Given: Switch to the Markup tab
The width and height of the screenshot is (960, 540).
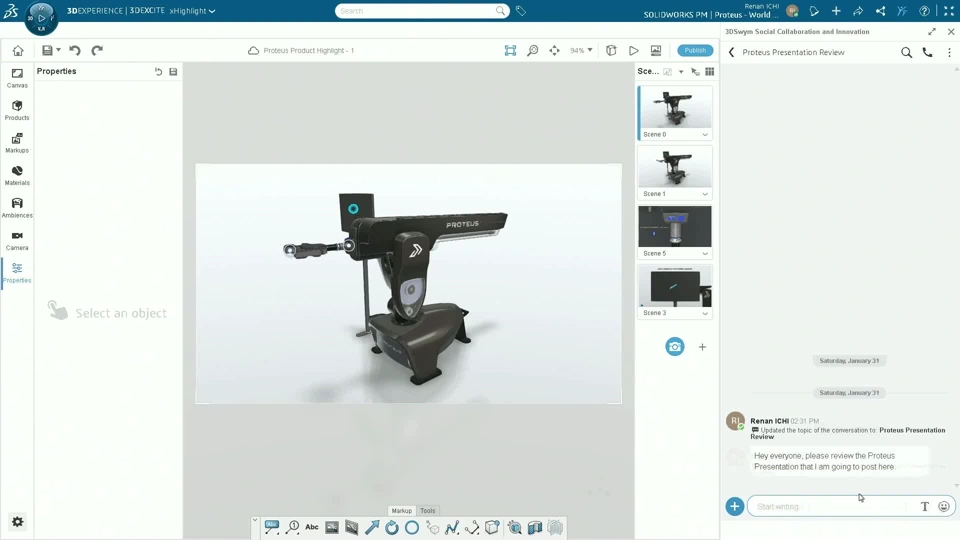Looking at the screenshot, I should (402, 511).
